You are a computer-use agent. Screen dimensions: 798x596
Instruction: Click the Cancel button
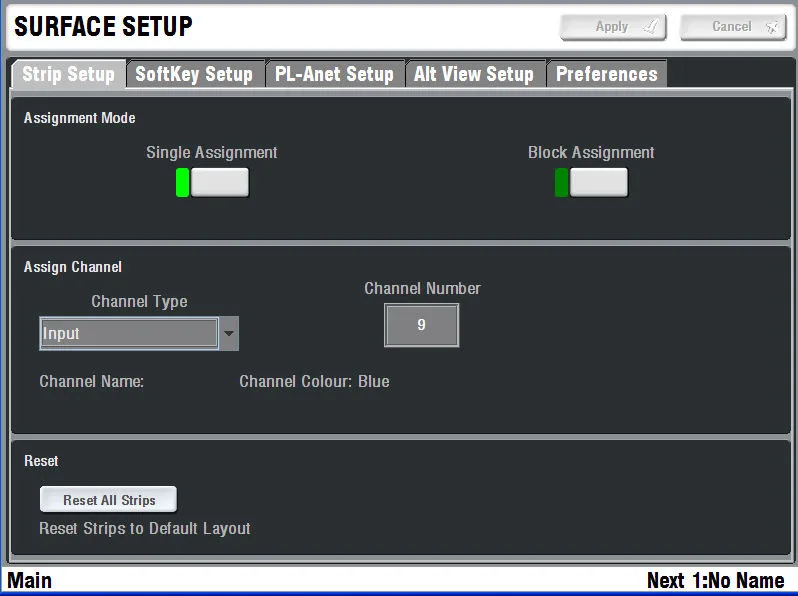(733, 27)
